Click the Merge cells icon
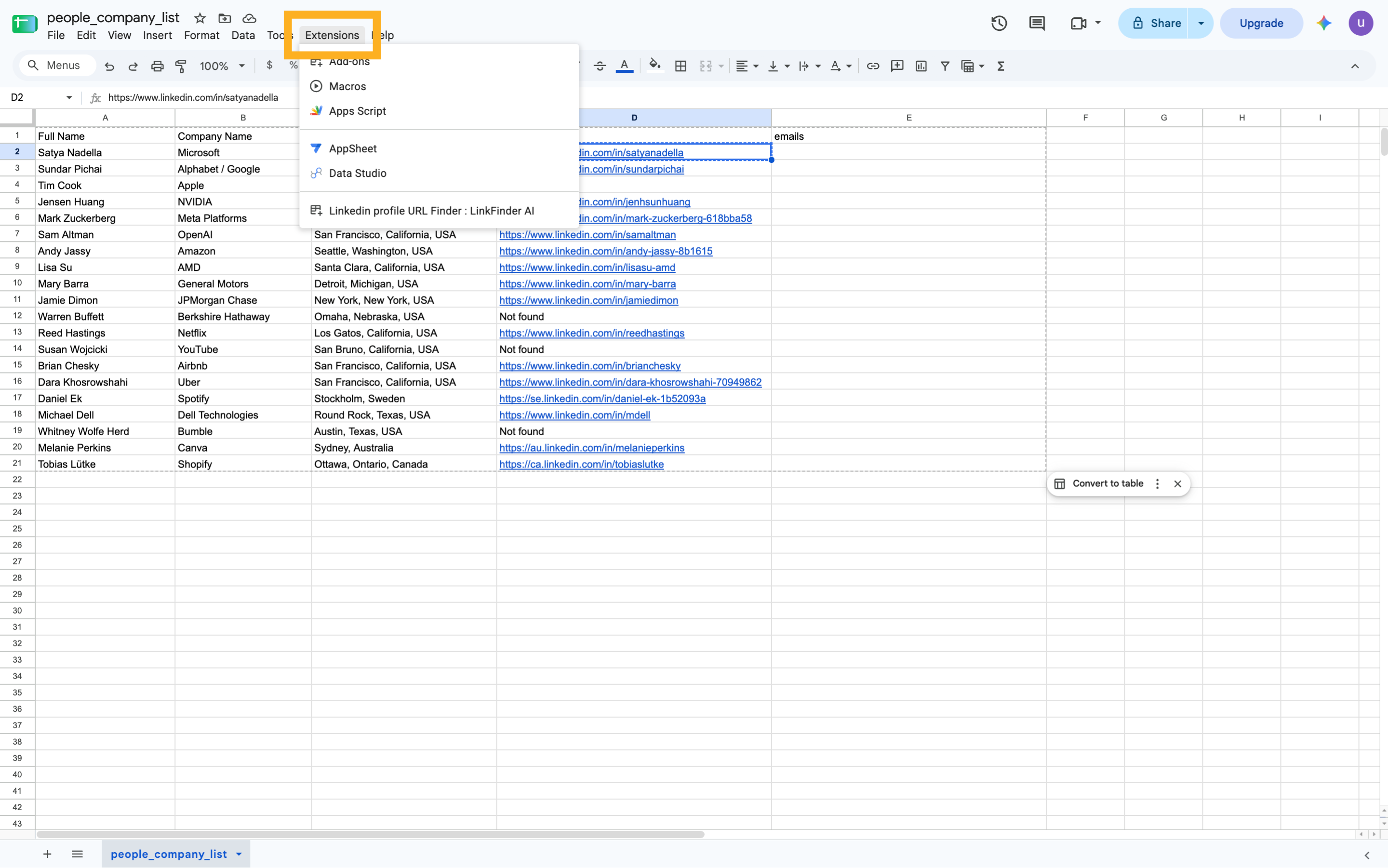Image resolution: width=1388 pixels, height=868 pixels. (706, 66)
